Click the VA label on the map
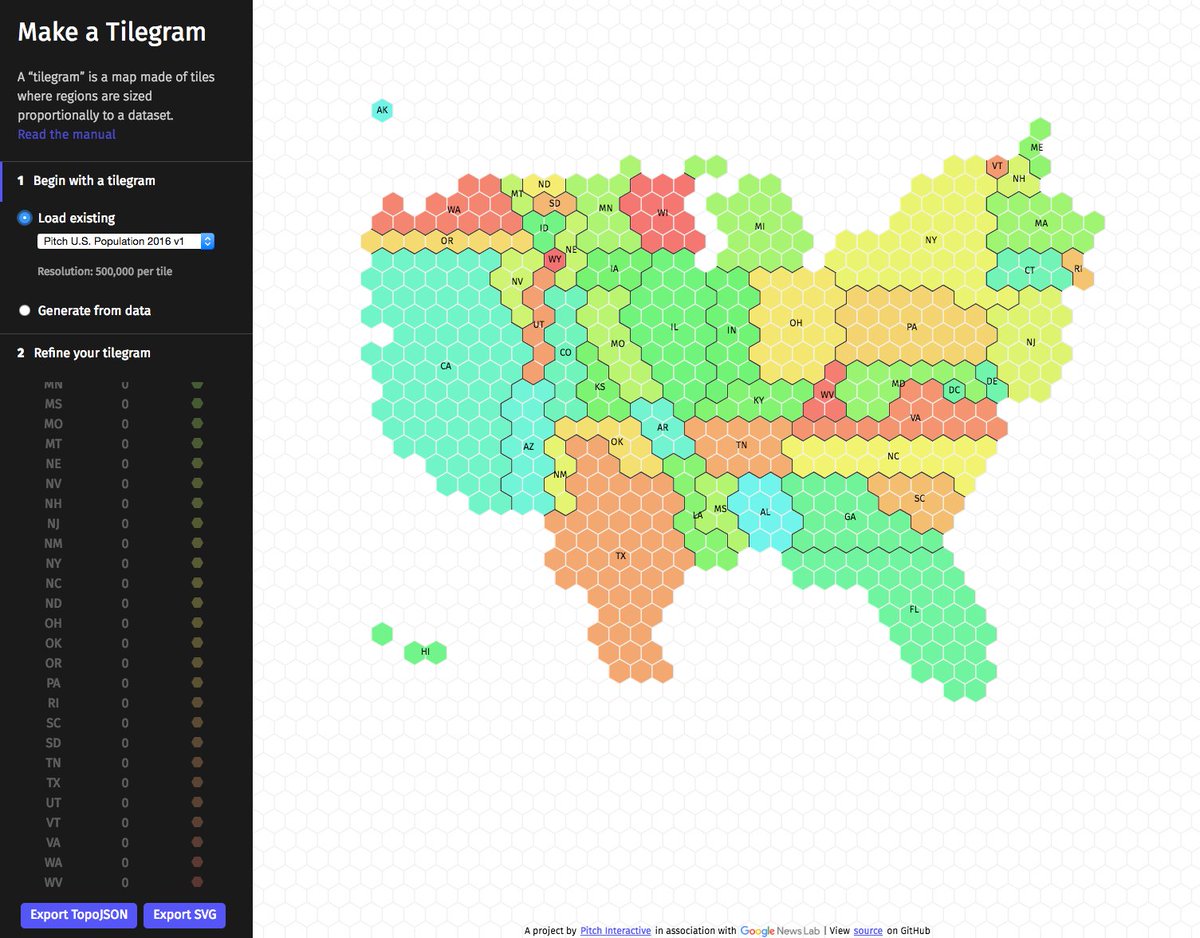The image size is (1200, 938). 916,418
